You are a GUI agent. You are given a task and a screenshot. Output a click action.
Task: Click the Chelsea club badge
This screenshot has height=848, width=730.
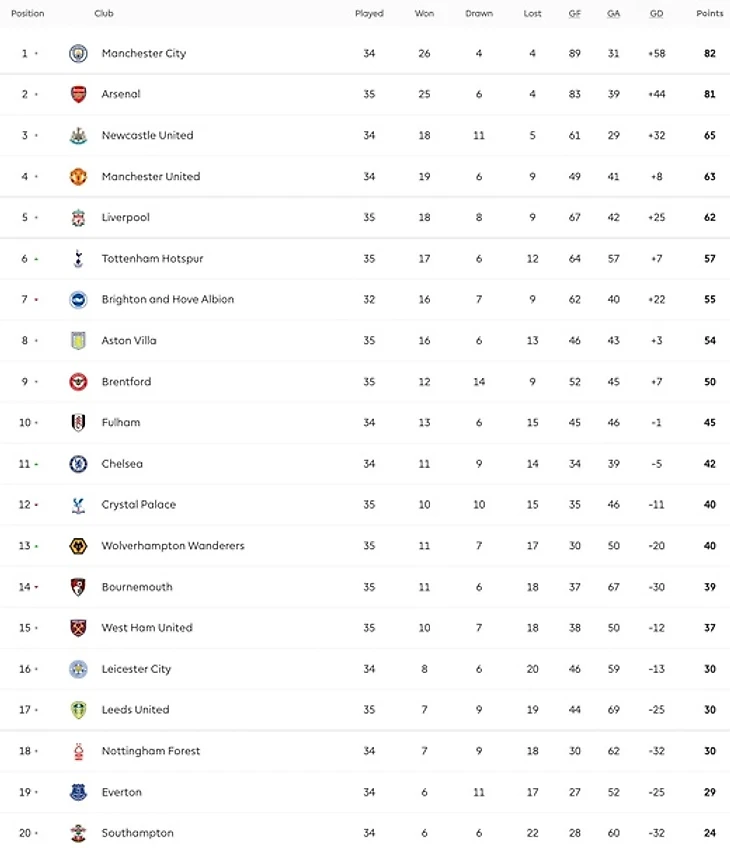click(78, 463)
